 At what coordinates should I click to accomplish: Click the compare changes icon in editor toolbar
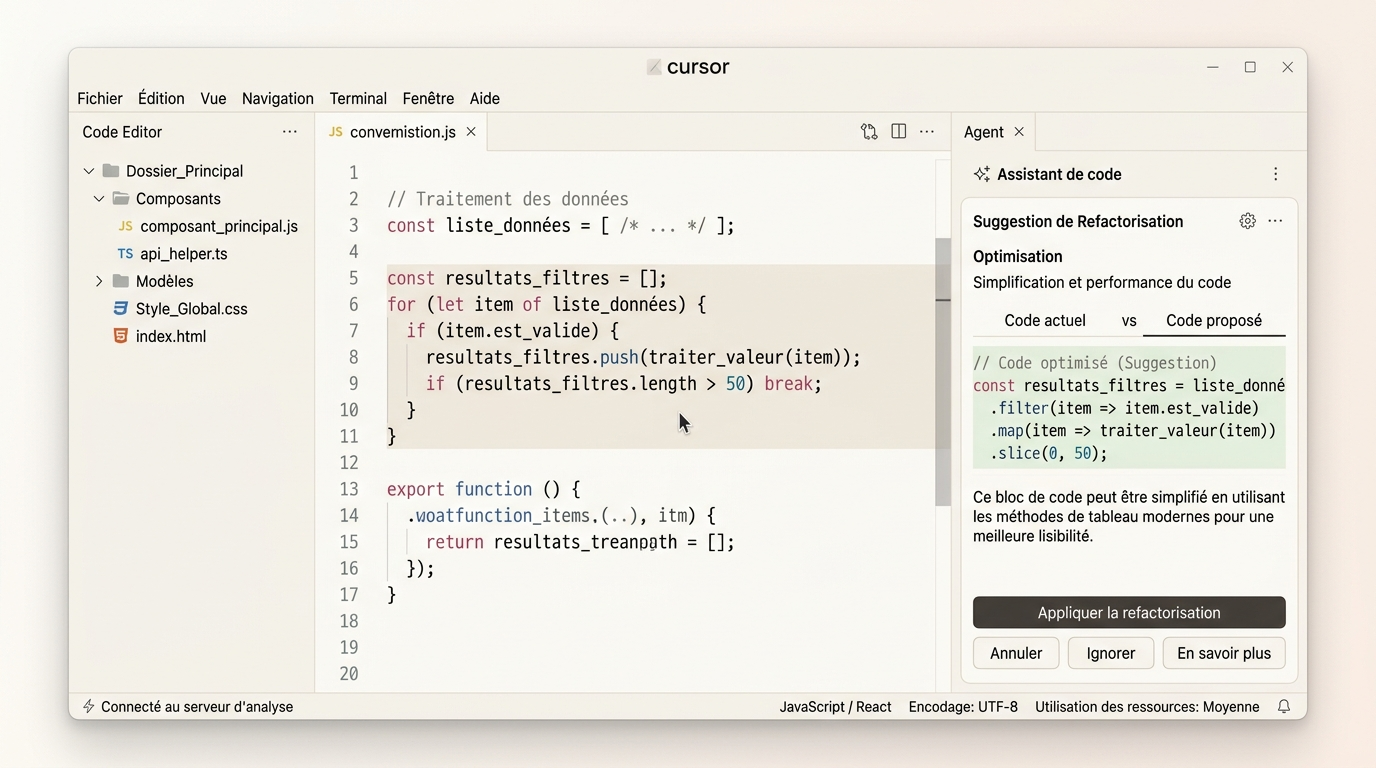pos(869,132)
